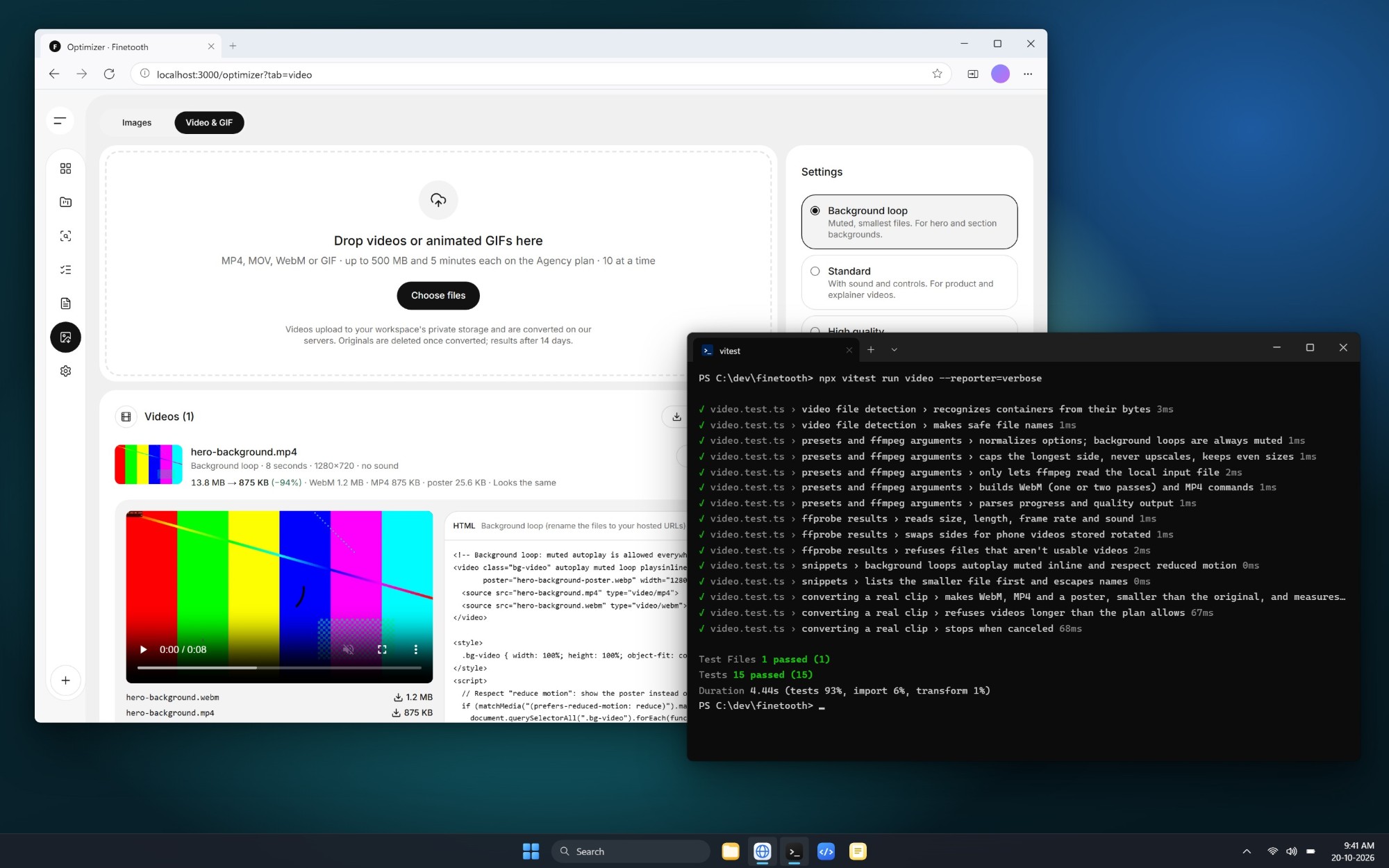Open terminal tab dropdown chevron

point(894,350)
